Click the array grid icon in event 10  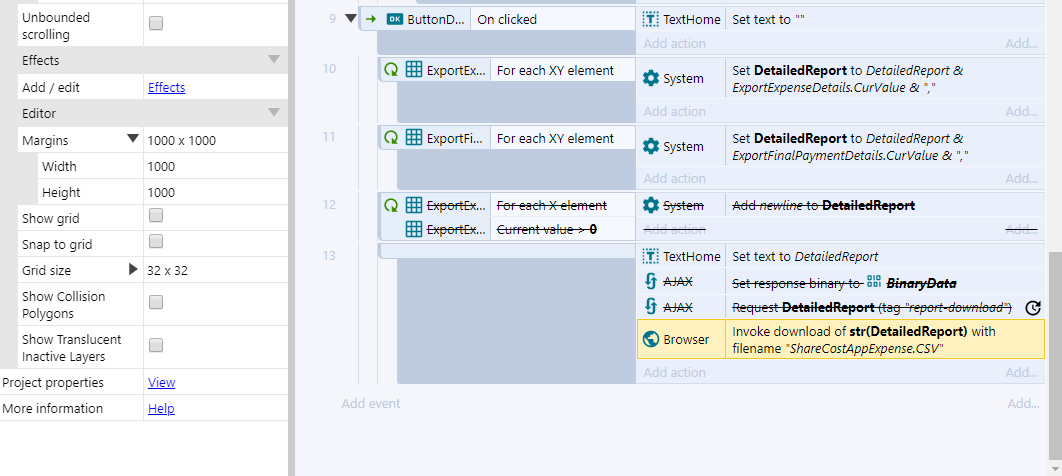pyautogui.click(x=413, y=70)
